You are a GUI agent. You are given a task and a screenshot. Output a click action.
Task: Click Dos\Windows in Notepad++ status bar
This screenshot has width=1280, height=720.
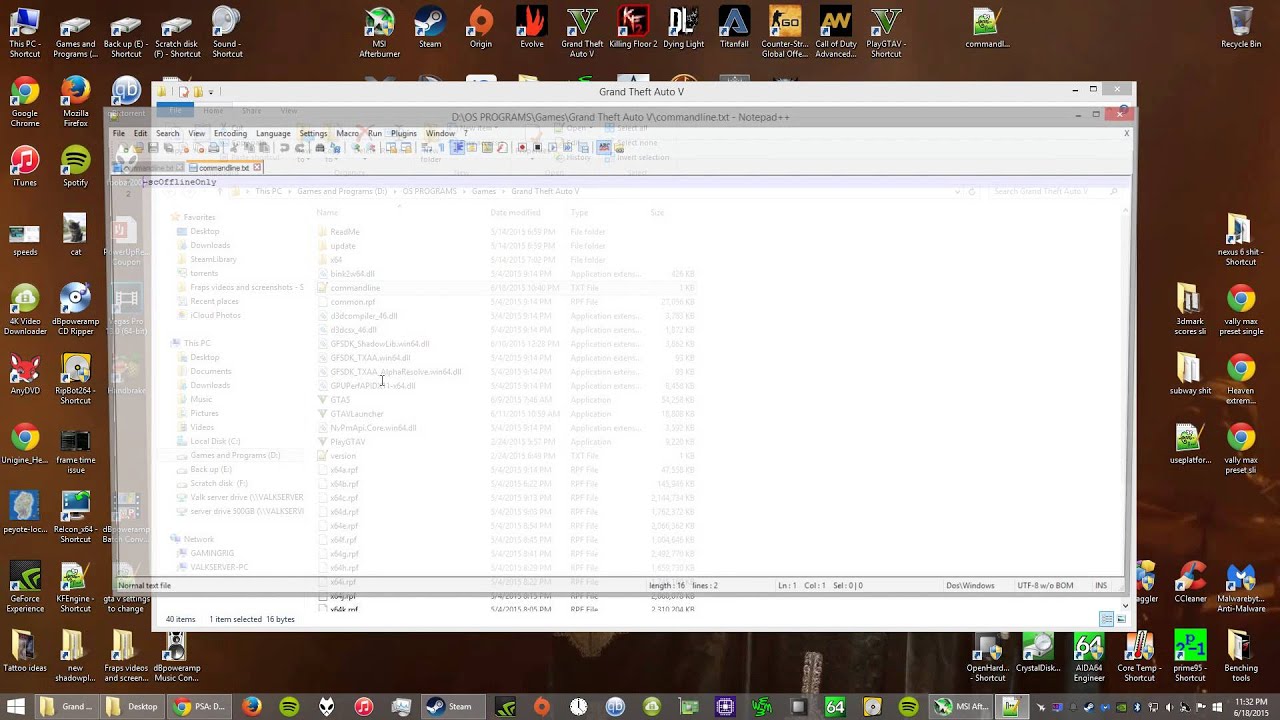(x=970, y=585)
